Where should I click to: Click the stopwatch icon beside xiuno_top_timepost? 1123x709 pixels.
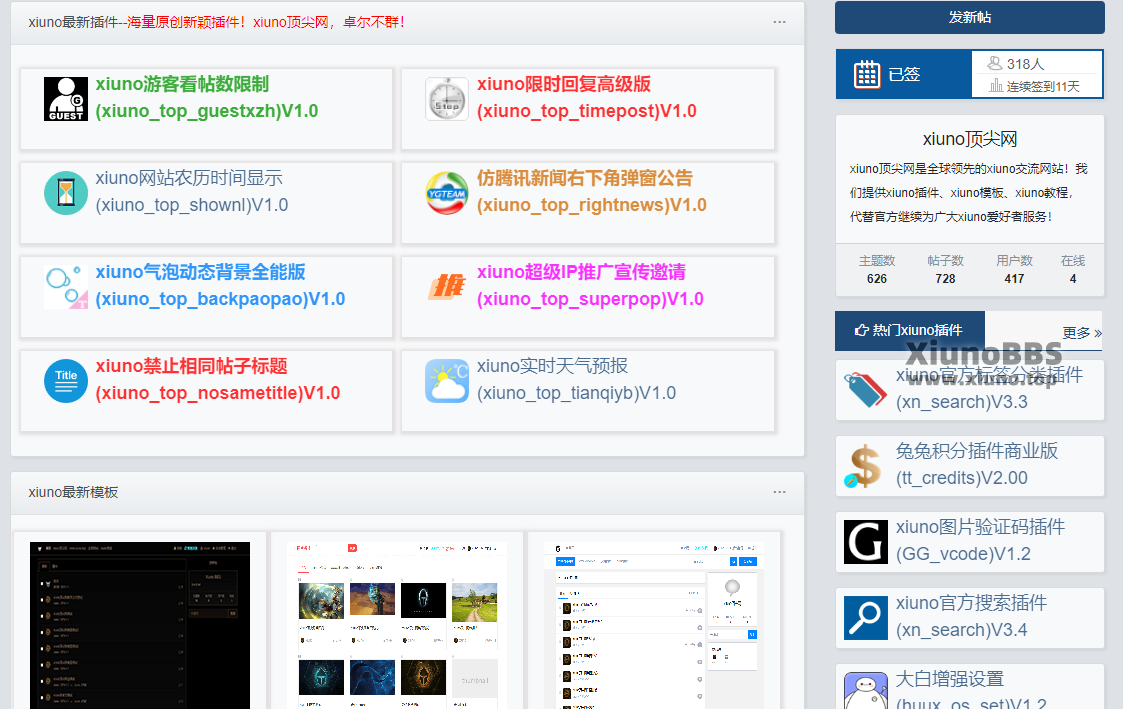tap(447, 99)
